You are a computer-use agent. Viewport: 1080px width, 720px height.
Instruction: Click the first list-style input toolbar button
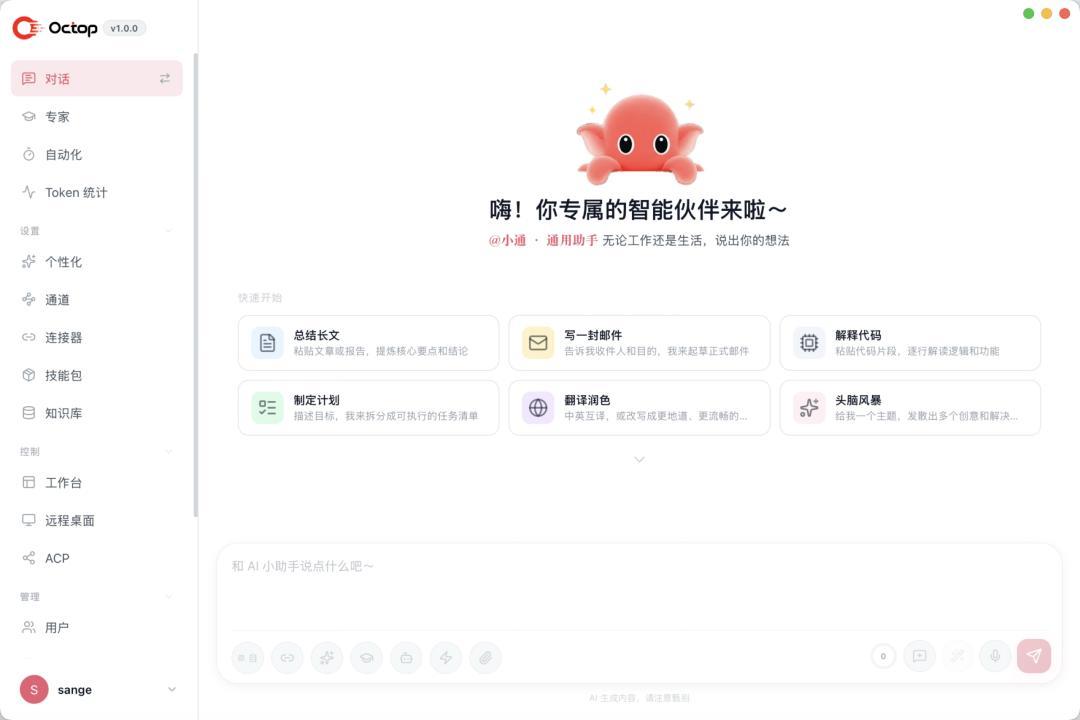248,657
